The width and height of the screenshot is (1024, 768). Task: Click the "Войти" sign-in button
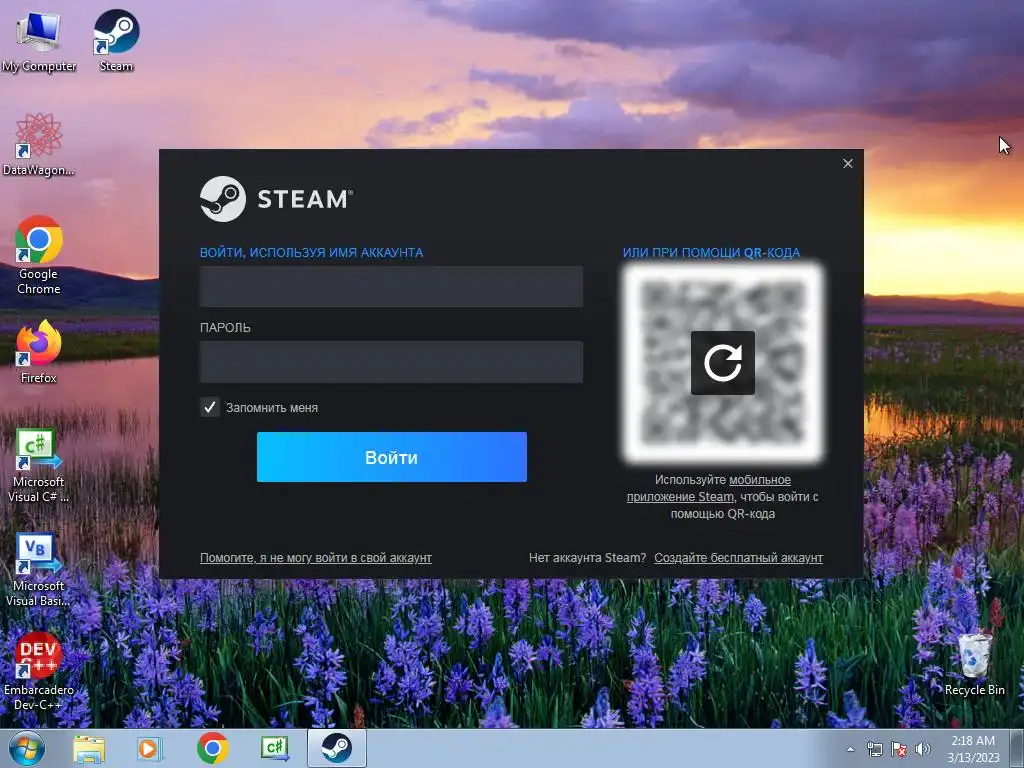[x=392, y=457]
